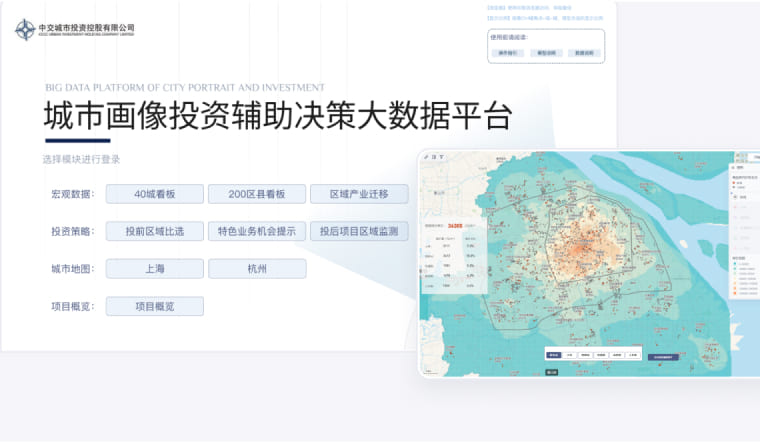Launch the 投后项目区域监测 module
Viewport: 760px width, 442px height.
[x=359, y=231]
